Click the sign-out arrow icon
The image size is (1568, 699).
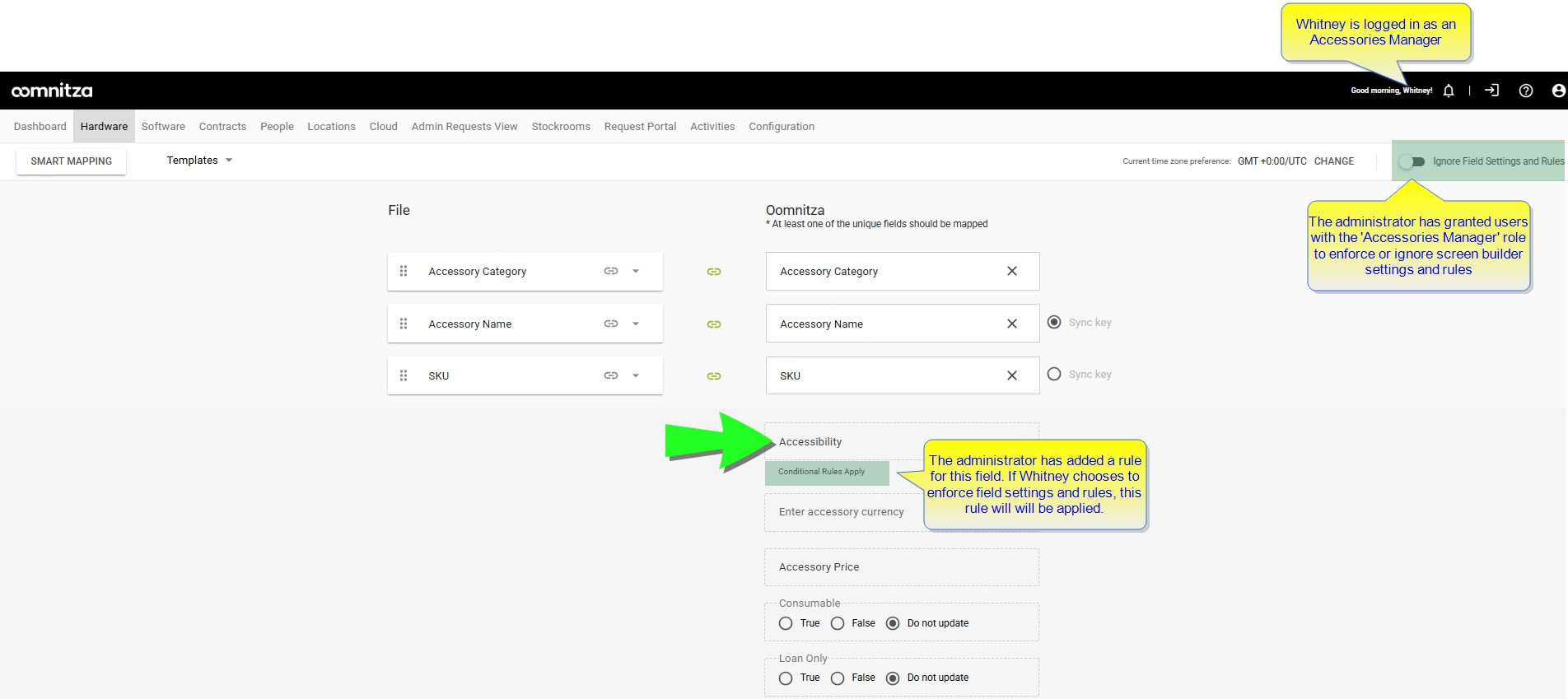[1491, 91]
